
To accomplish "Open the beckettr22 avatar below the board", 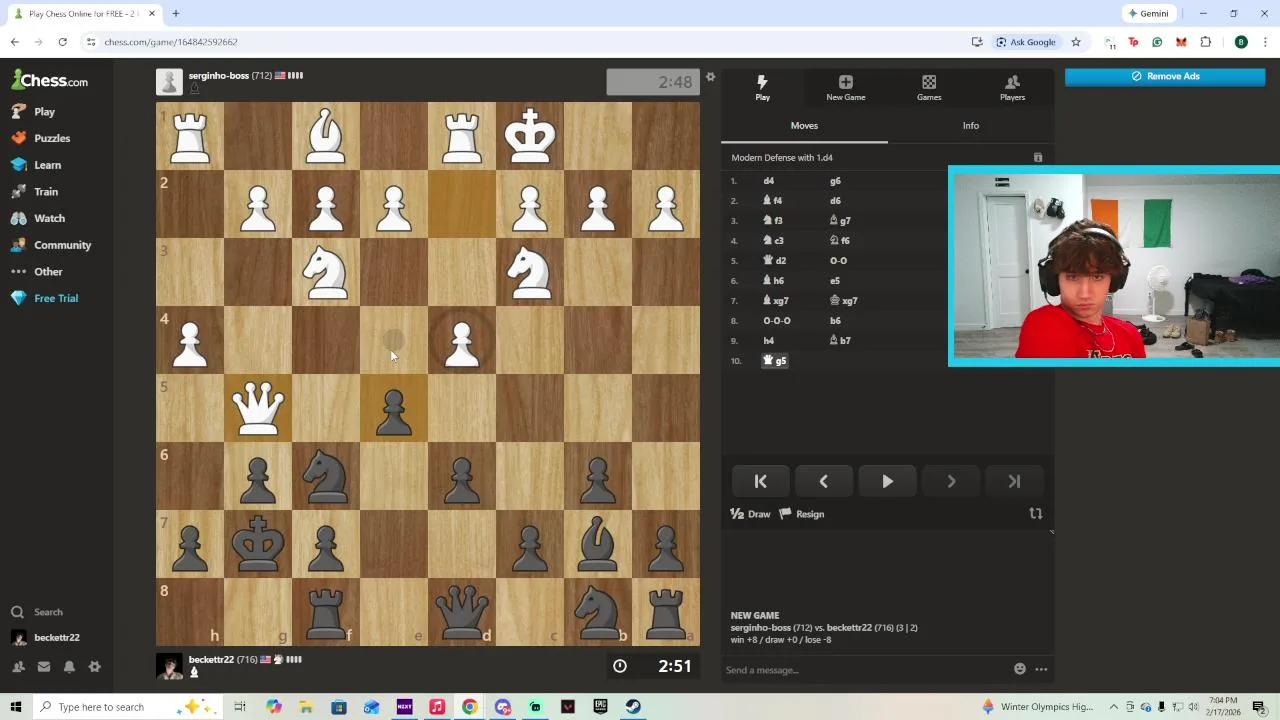I will [x=169, y=666].
